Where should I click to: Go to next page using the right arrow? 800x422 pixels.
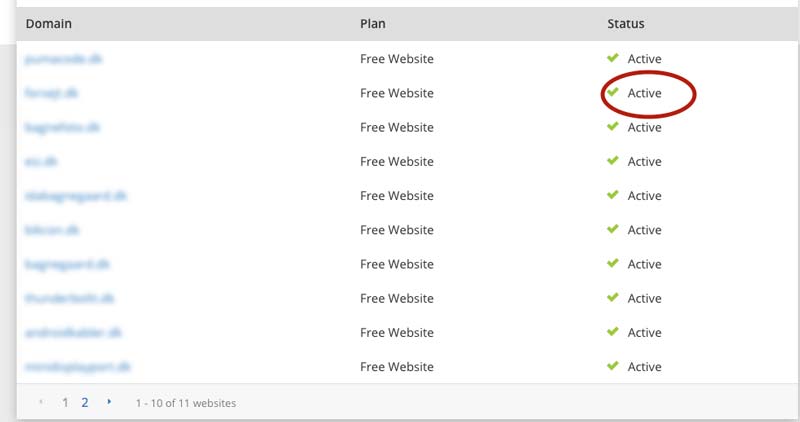(109, 402)
